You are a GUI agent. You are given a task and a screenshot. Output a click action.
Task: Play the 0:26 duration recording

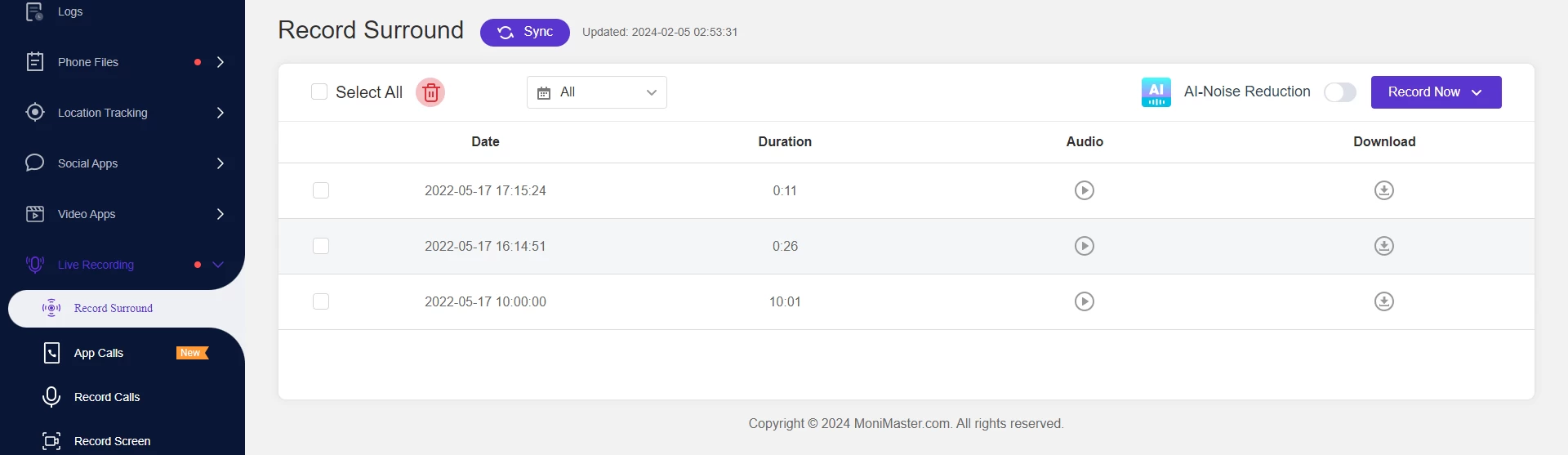click(1084, 246)
